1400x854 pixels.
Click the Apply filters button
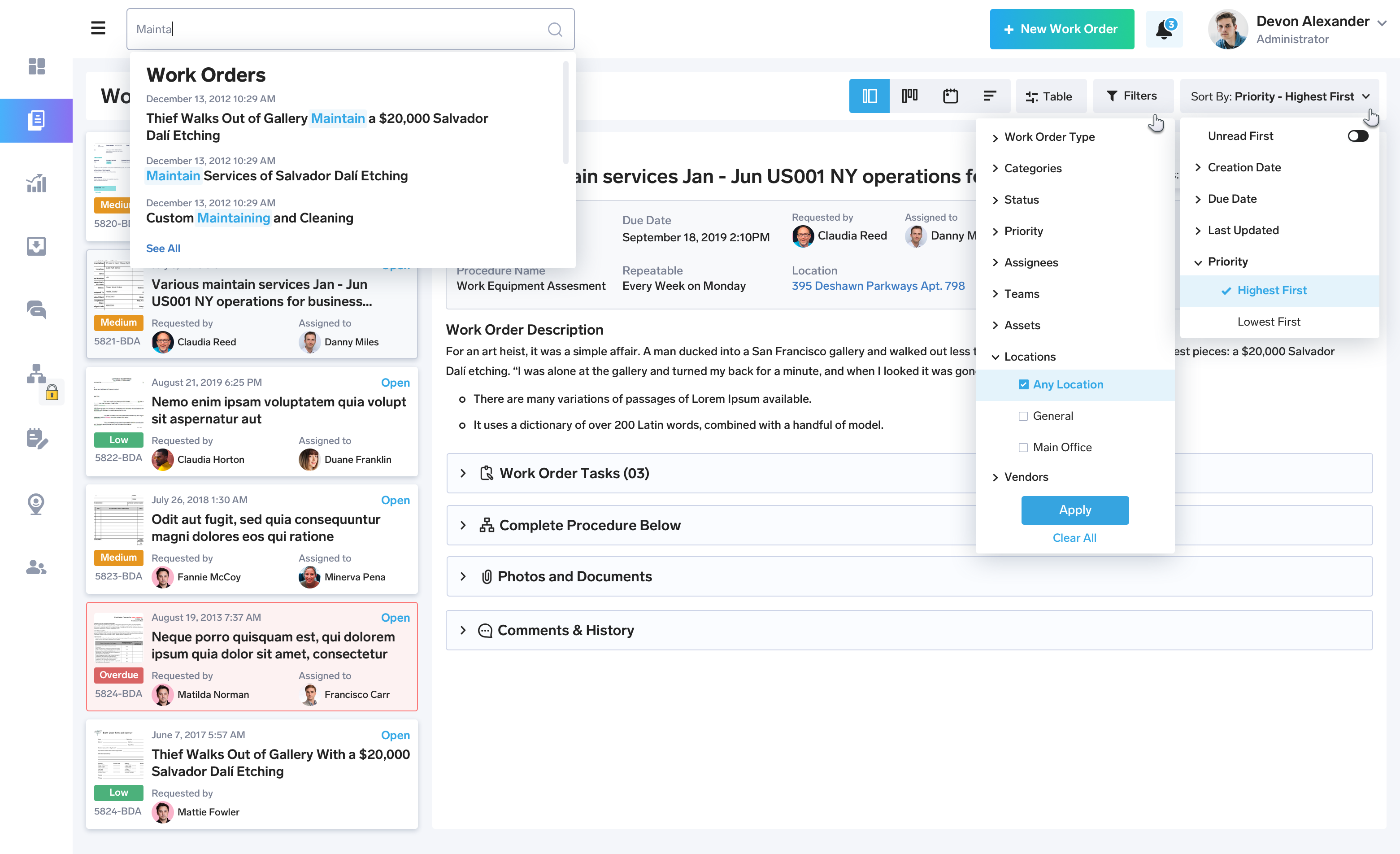click(1074, 510)
